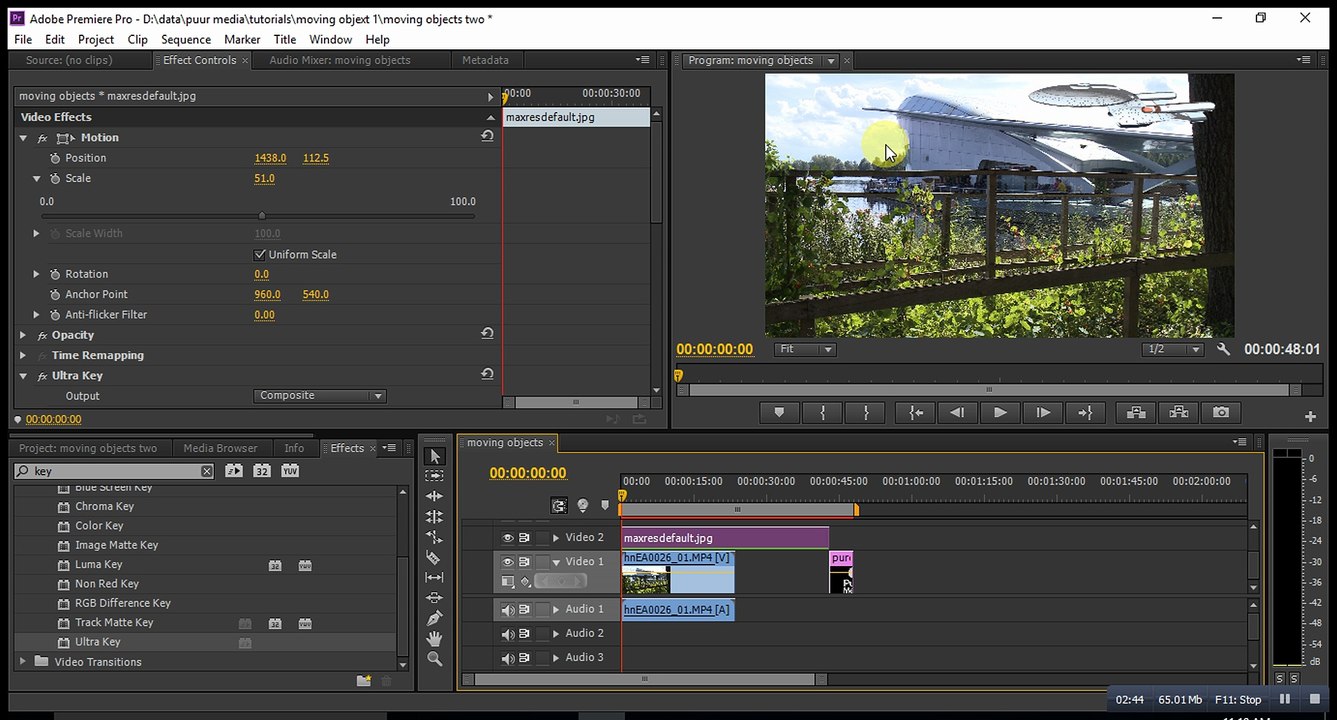Image resolution: width=1337 pixels, height=720 pixels.
Task: Select the Hand tool
Action: tap(434, 638)
